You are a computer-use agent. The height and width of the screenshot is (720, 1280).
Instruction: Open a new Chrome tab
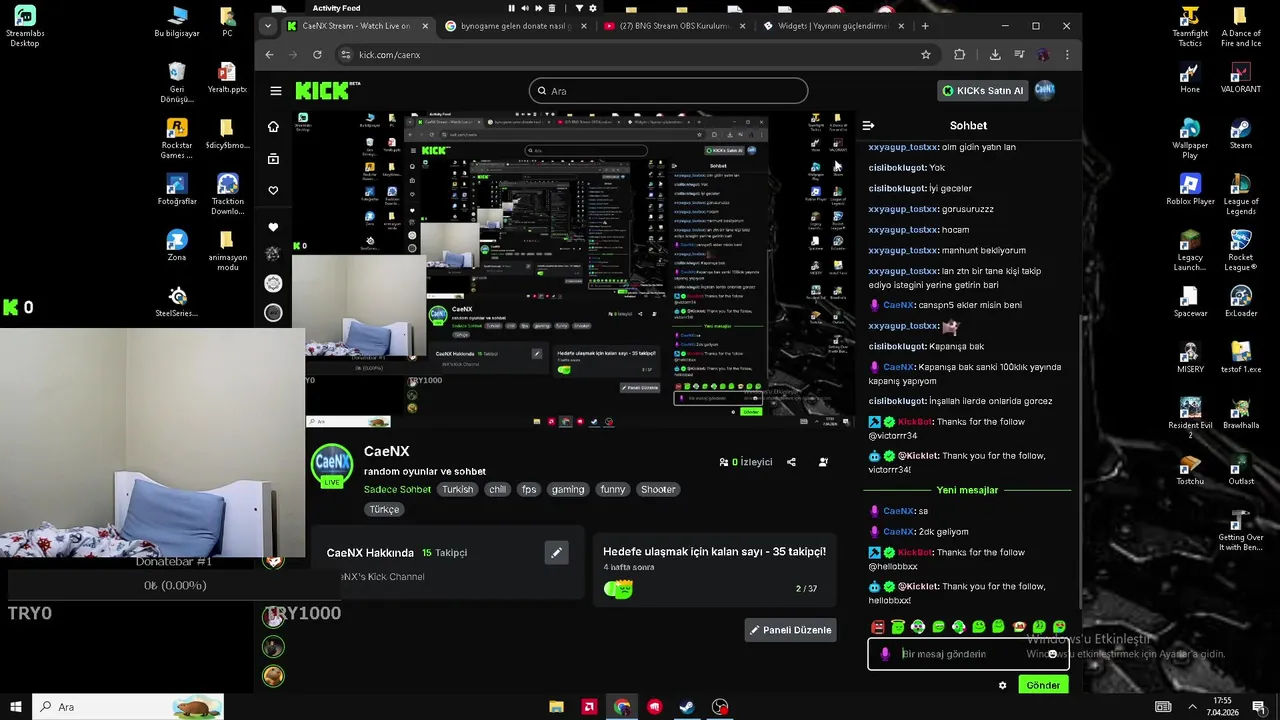pos(925,26)
